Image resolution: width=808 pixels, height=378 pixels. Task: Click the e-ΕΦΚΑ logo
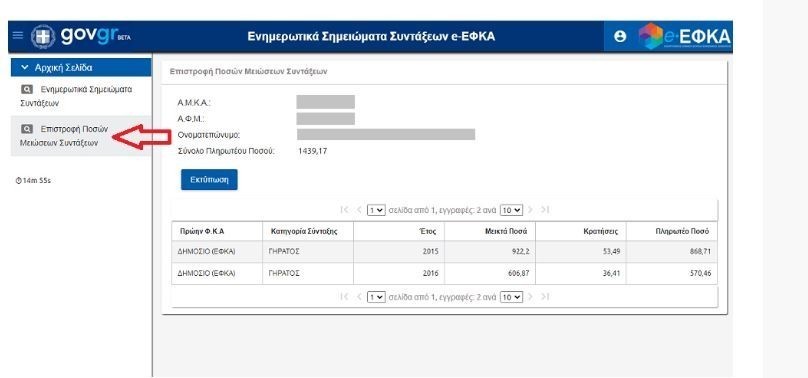tap(684, 36)
